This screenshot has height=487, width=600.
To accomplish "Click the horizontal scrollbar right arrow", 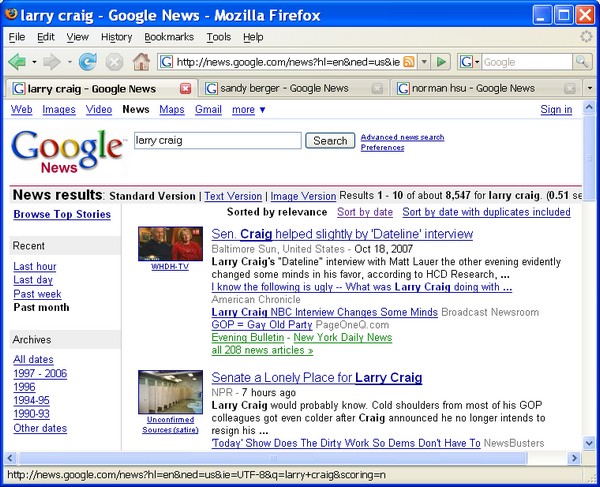I will point(574,458).
